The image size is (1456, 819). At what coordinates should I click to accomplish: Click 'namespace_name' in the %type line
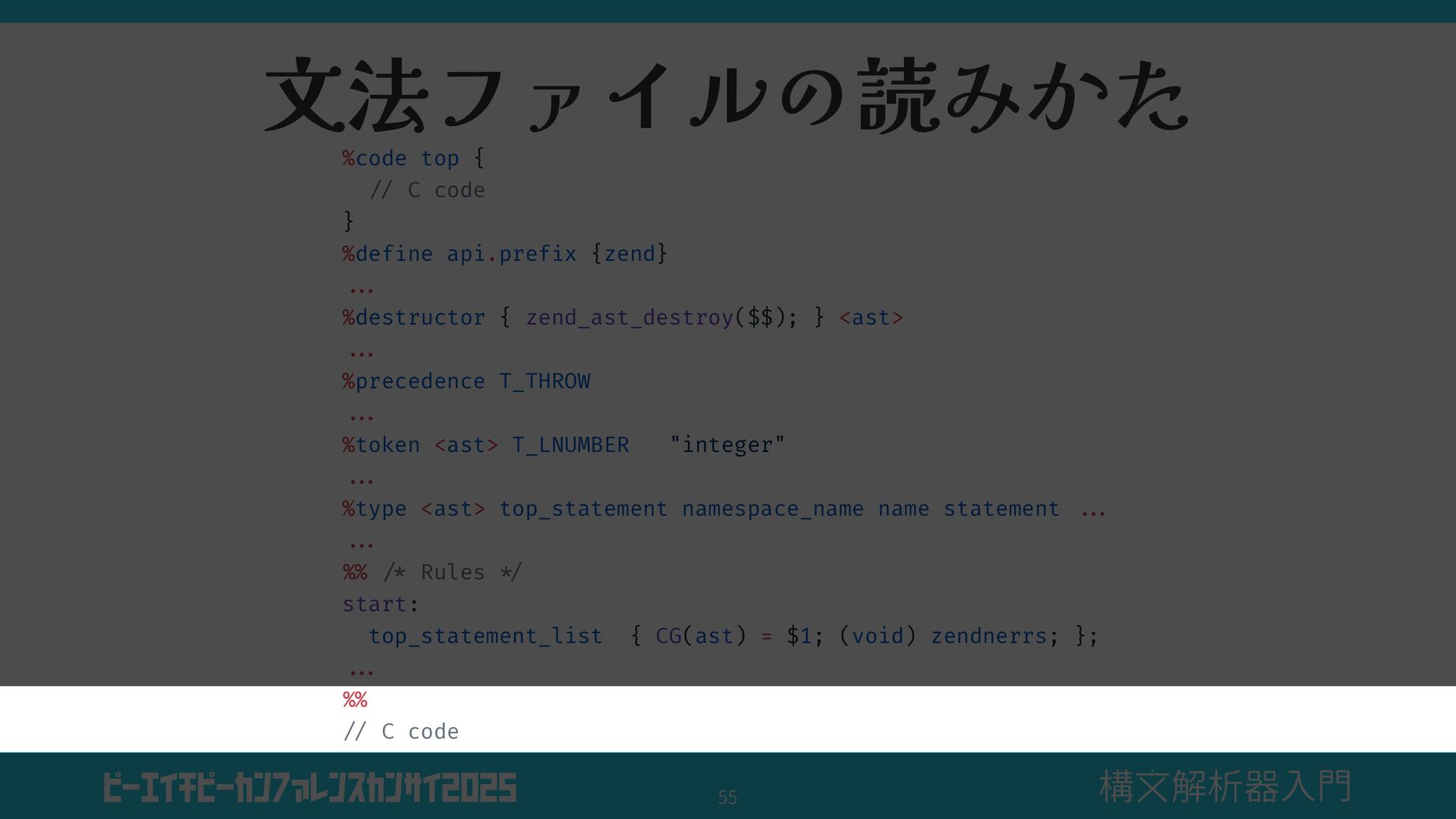[x=772, y=508]
